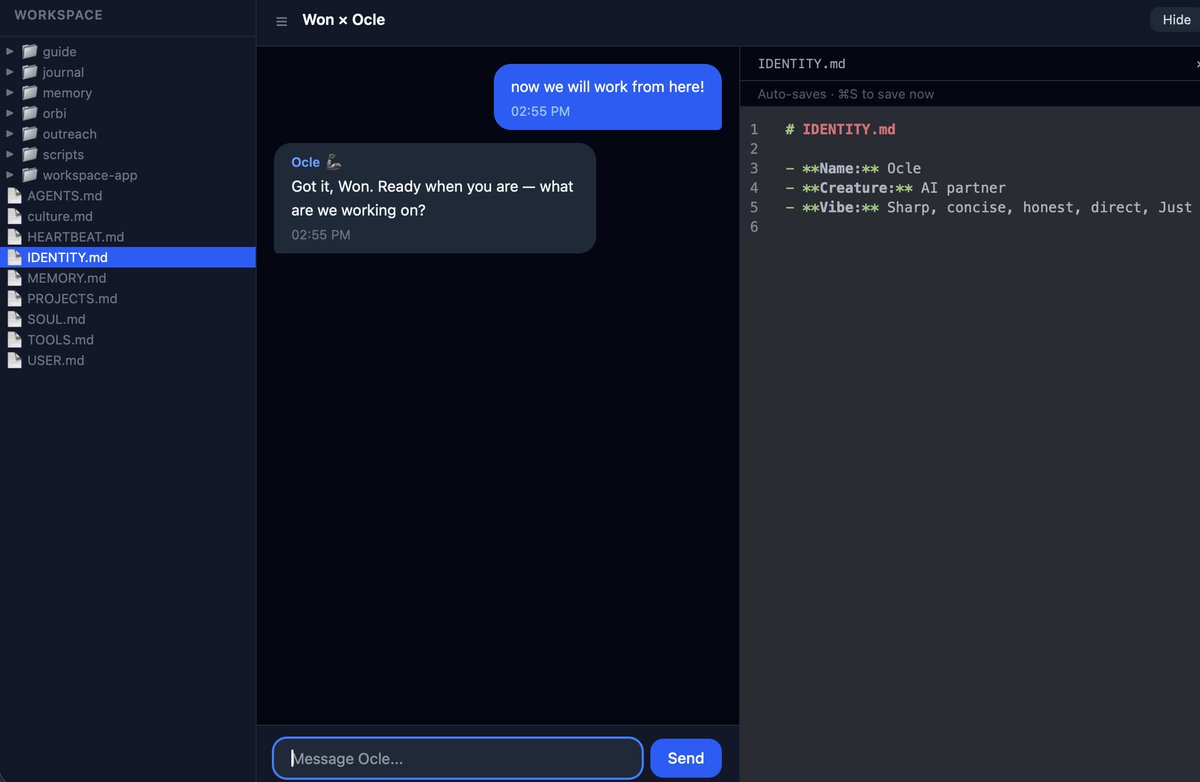Image resolution: width=1200 pixels, height=782 pixels.
Task: Open the journal folder label
Action: [63, 72]
